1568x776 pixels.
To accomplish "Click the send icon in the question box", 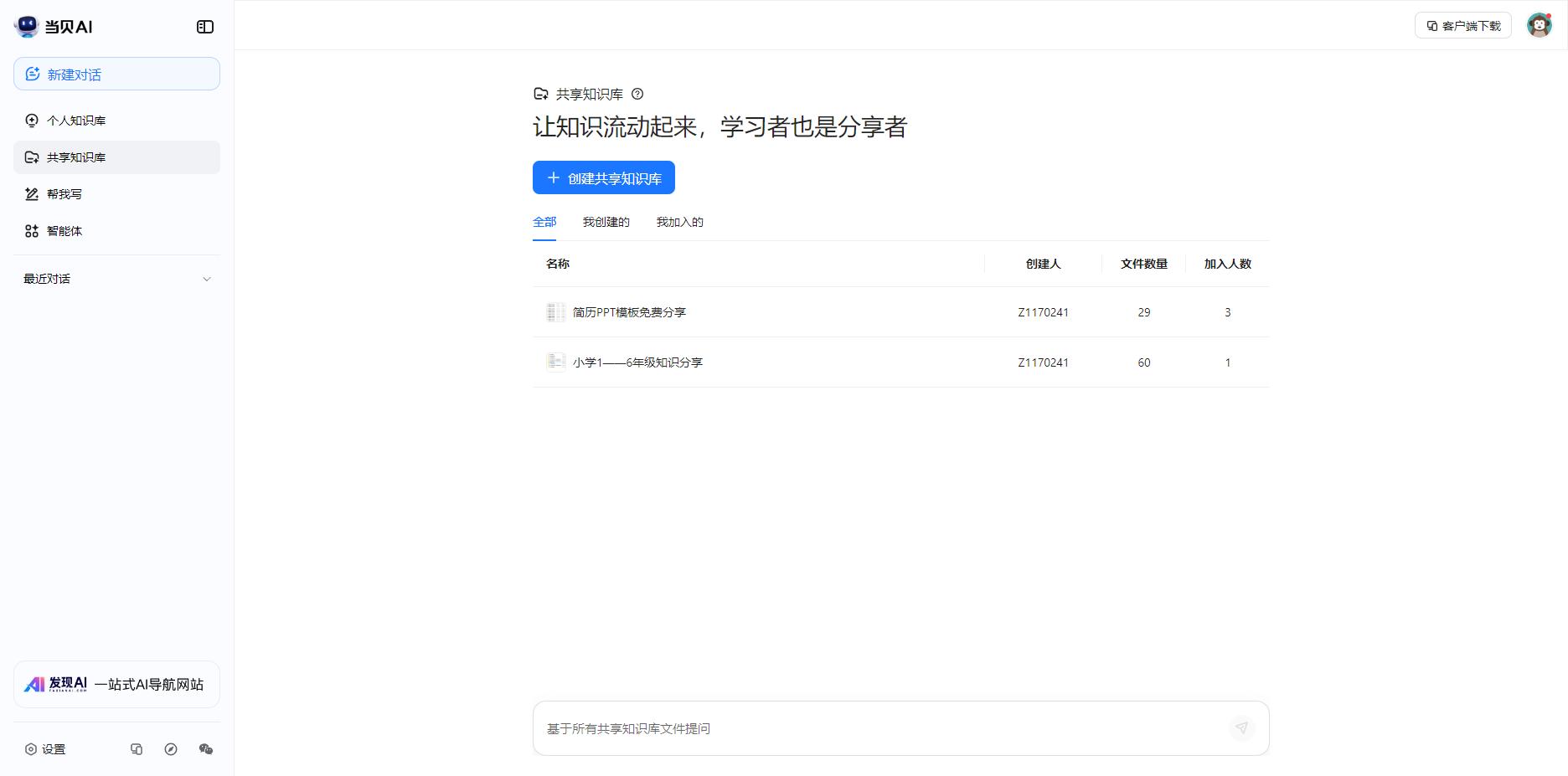I will click(1241, 728).
